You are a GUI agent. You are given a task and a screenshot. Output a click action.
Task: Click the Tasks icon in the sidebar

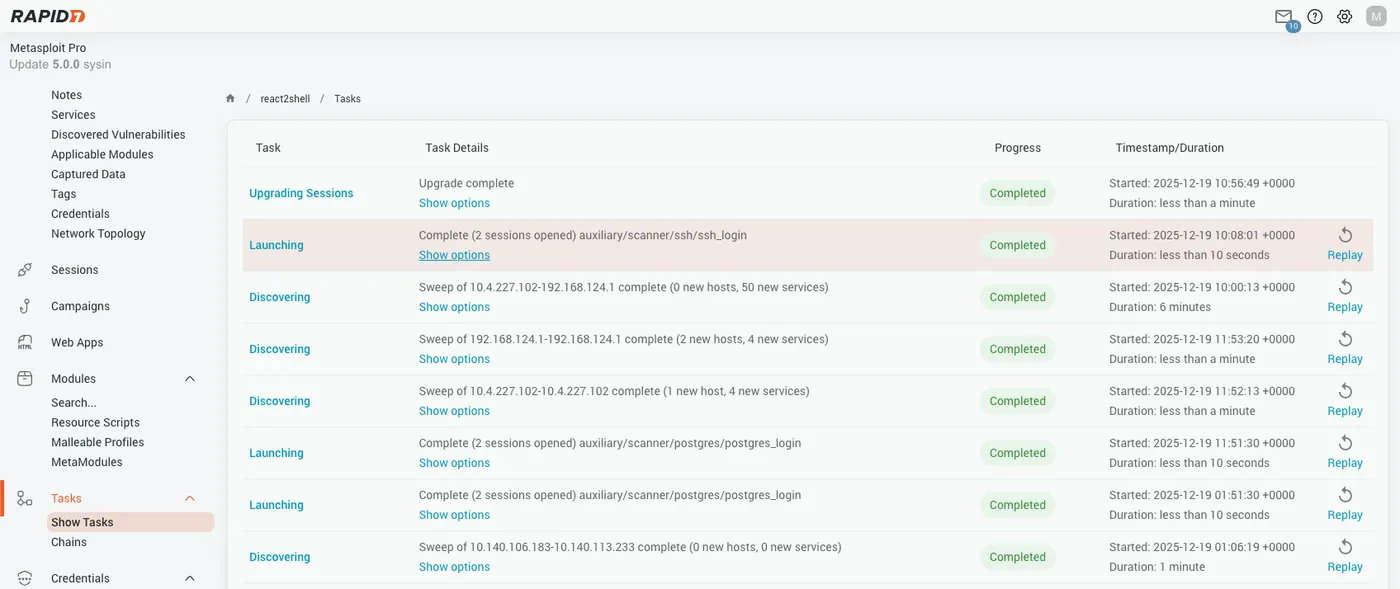24,497
